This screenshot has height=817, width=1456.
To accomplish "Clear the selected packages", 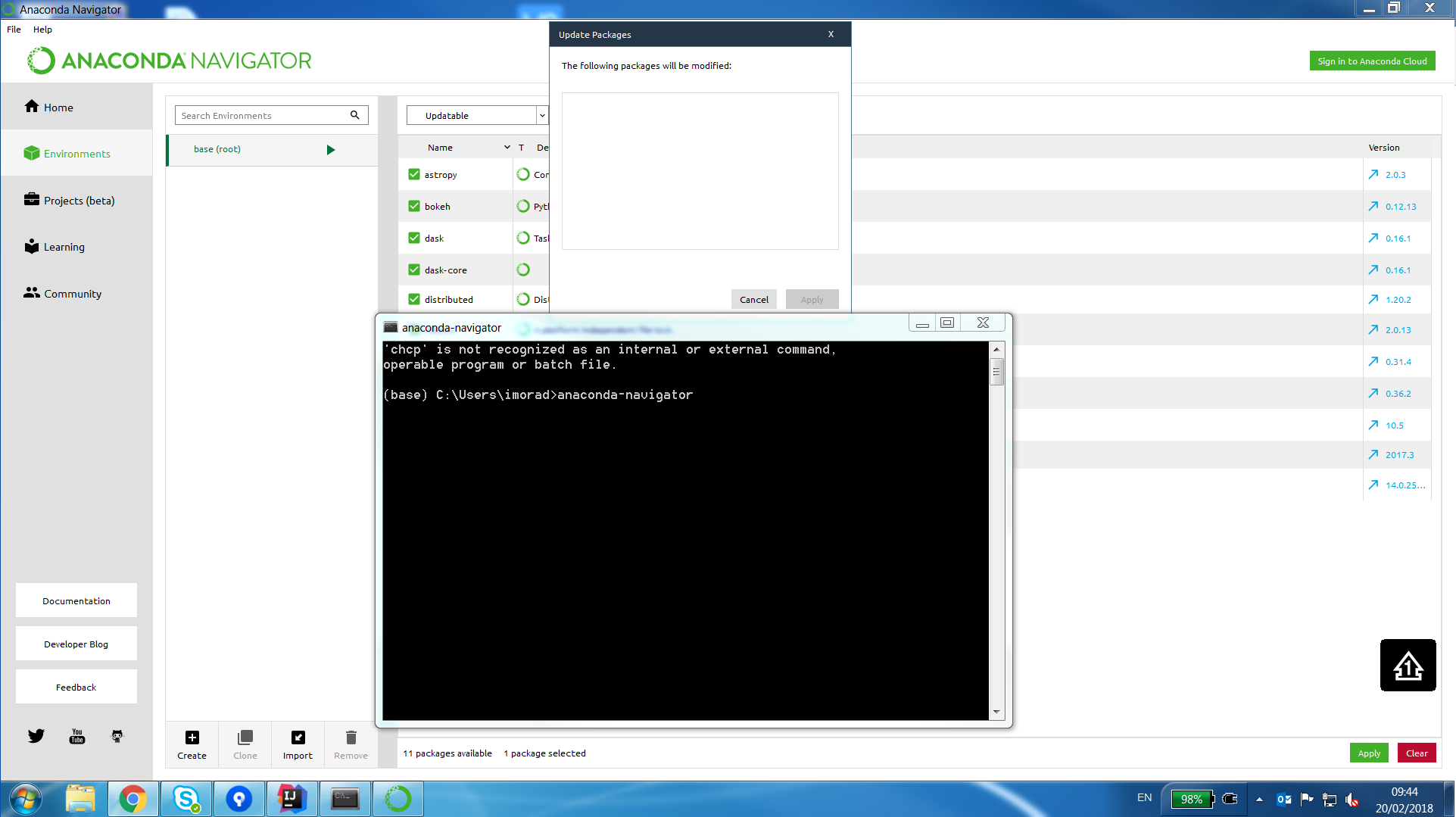I will (x=1415, y=753).
